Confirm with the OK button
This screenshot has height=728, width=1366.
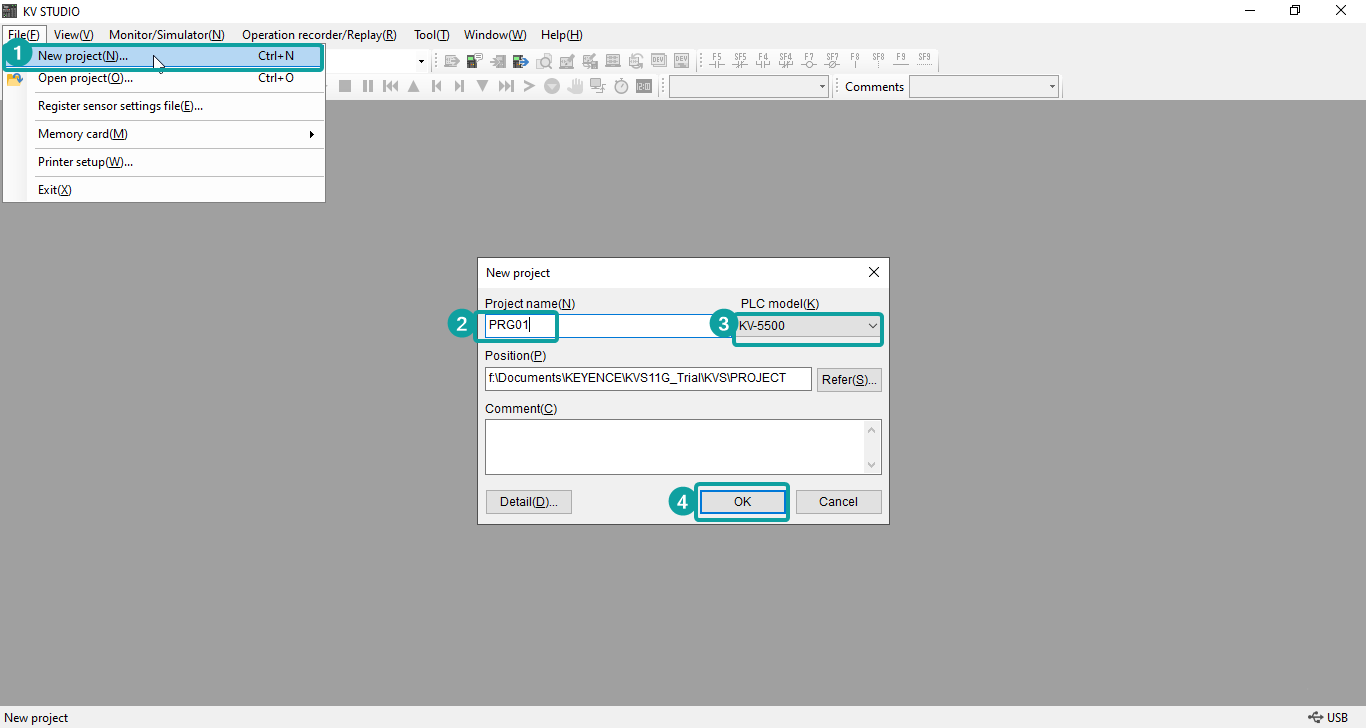point(742,502)
